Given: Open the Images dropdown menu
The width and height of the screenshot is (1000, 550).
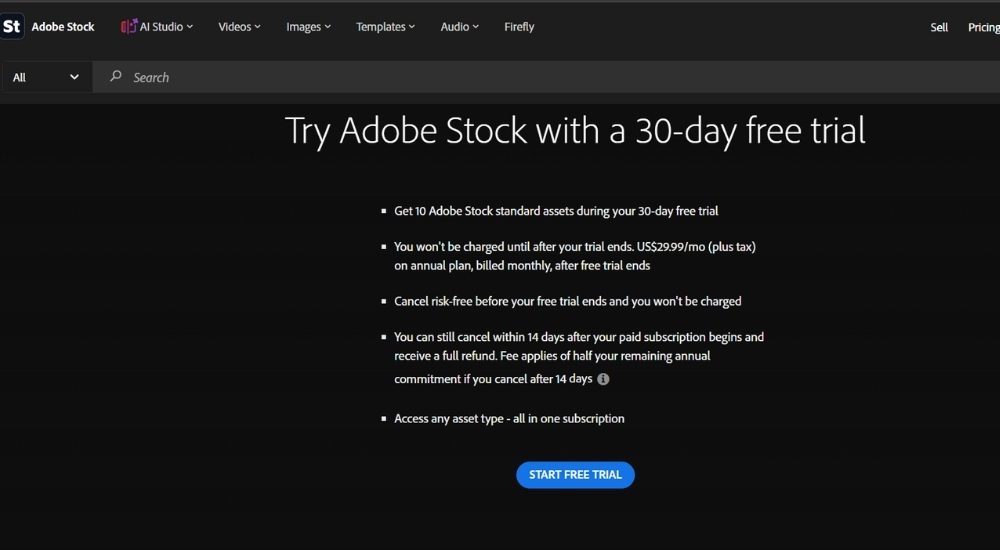Looking at the screenshot, I should [308, 27].
